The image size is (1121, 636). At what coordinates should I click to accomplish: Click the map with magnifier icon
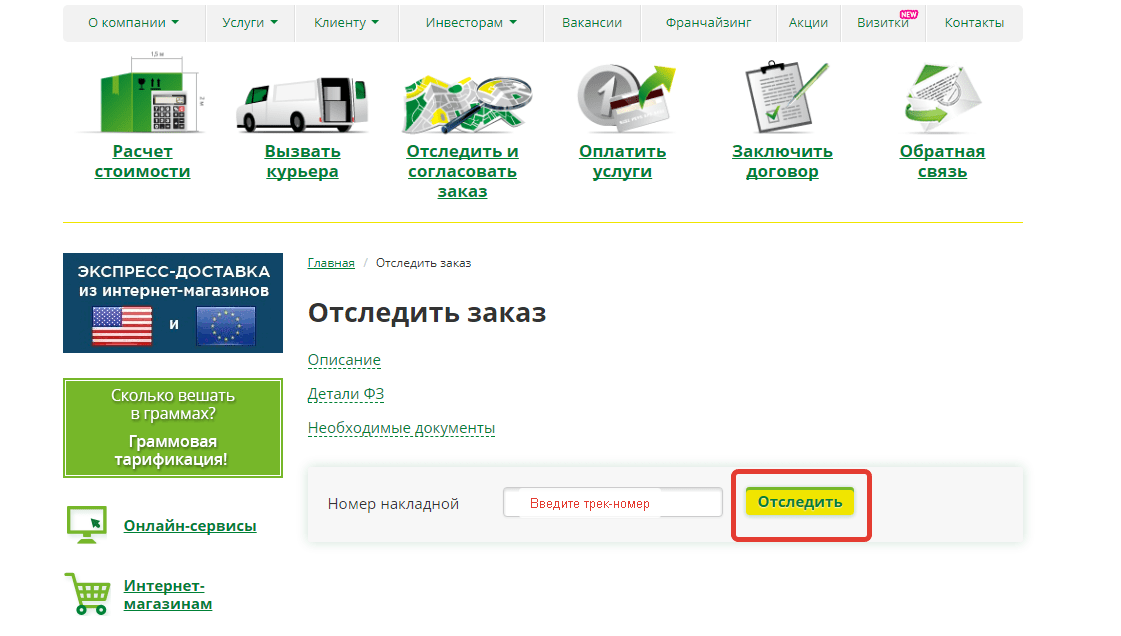(x=461, y=100)
